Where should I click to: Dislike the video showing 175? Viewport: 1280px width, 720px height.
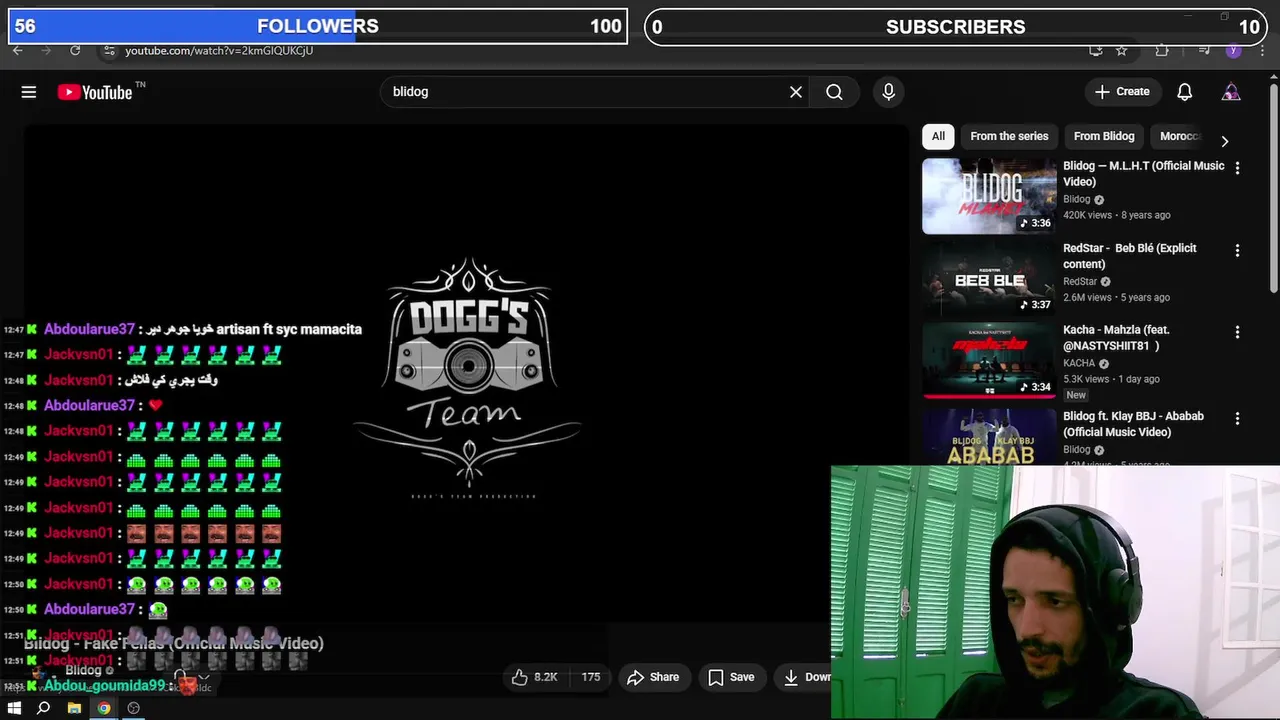(590, 677)
